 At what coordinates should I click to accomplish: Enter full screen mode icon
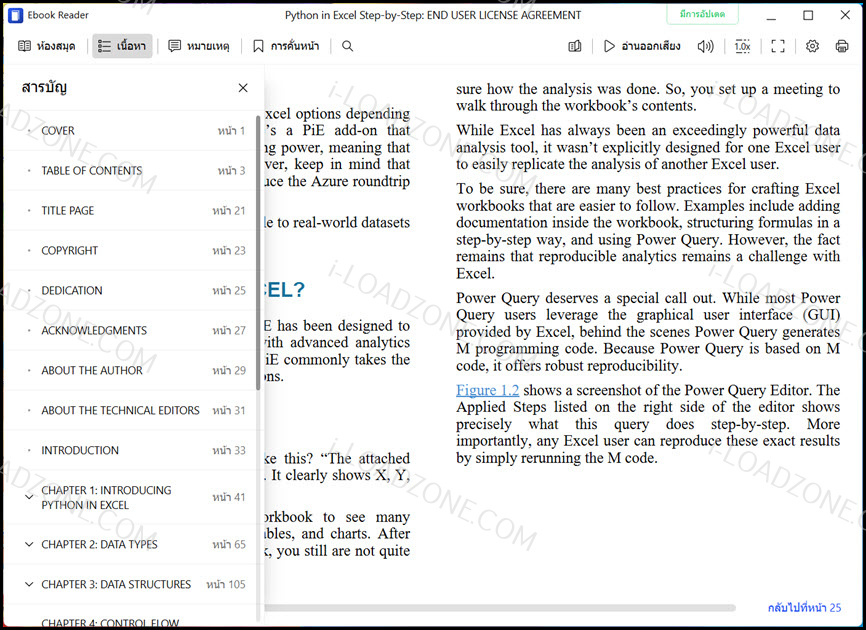pyautogui.click(x=778, y=46)
